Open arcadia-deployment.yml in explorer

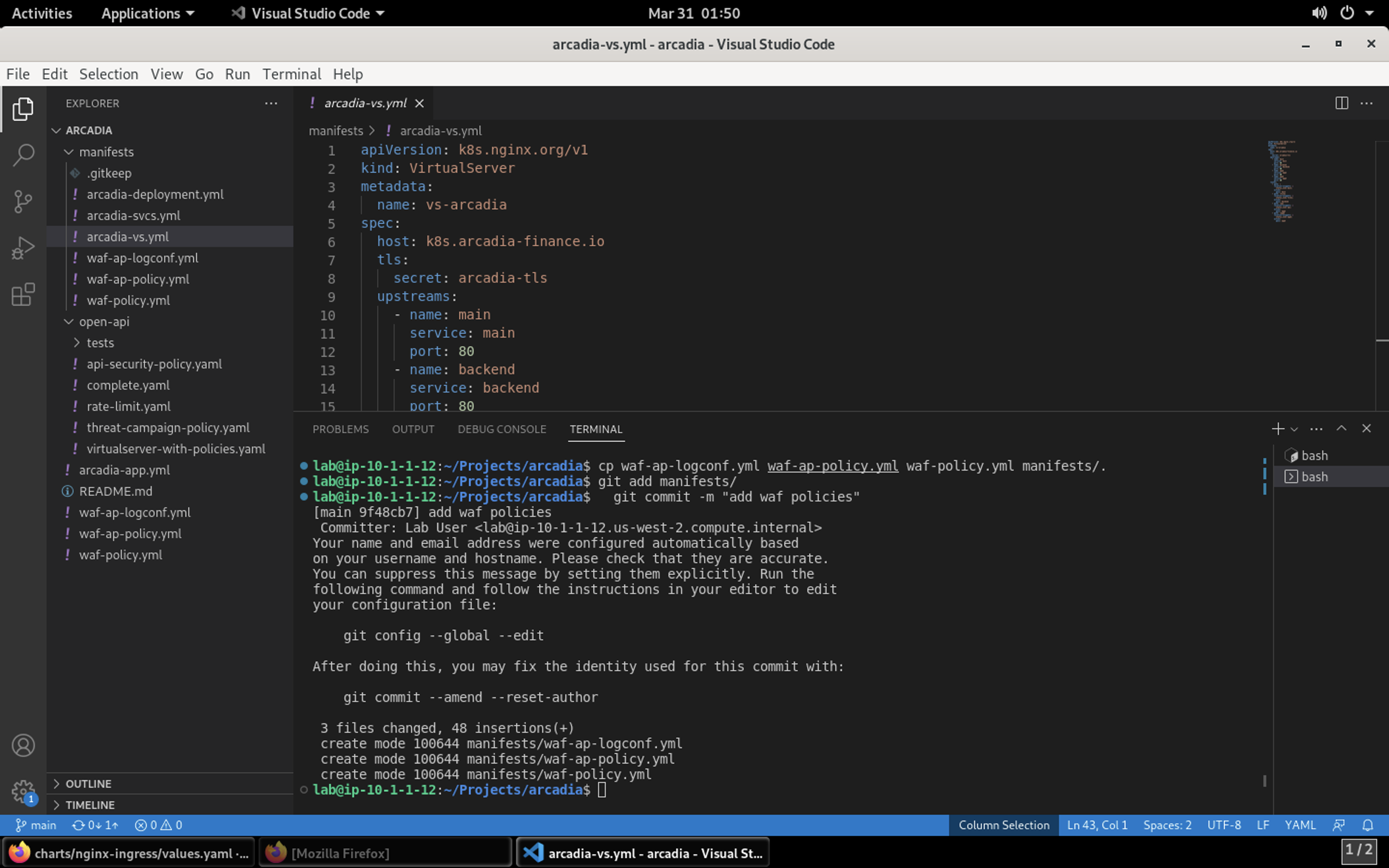[155, 194]
